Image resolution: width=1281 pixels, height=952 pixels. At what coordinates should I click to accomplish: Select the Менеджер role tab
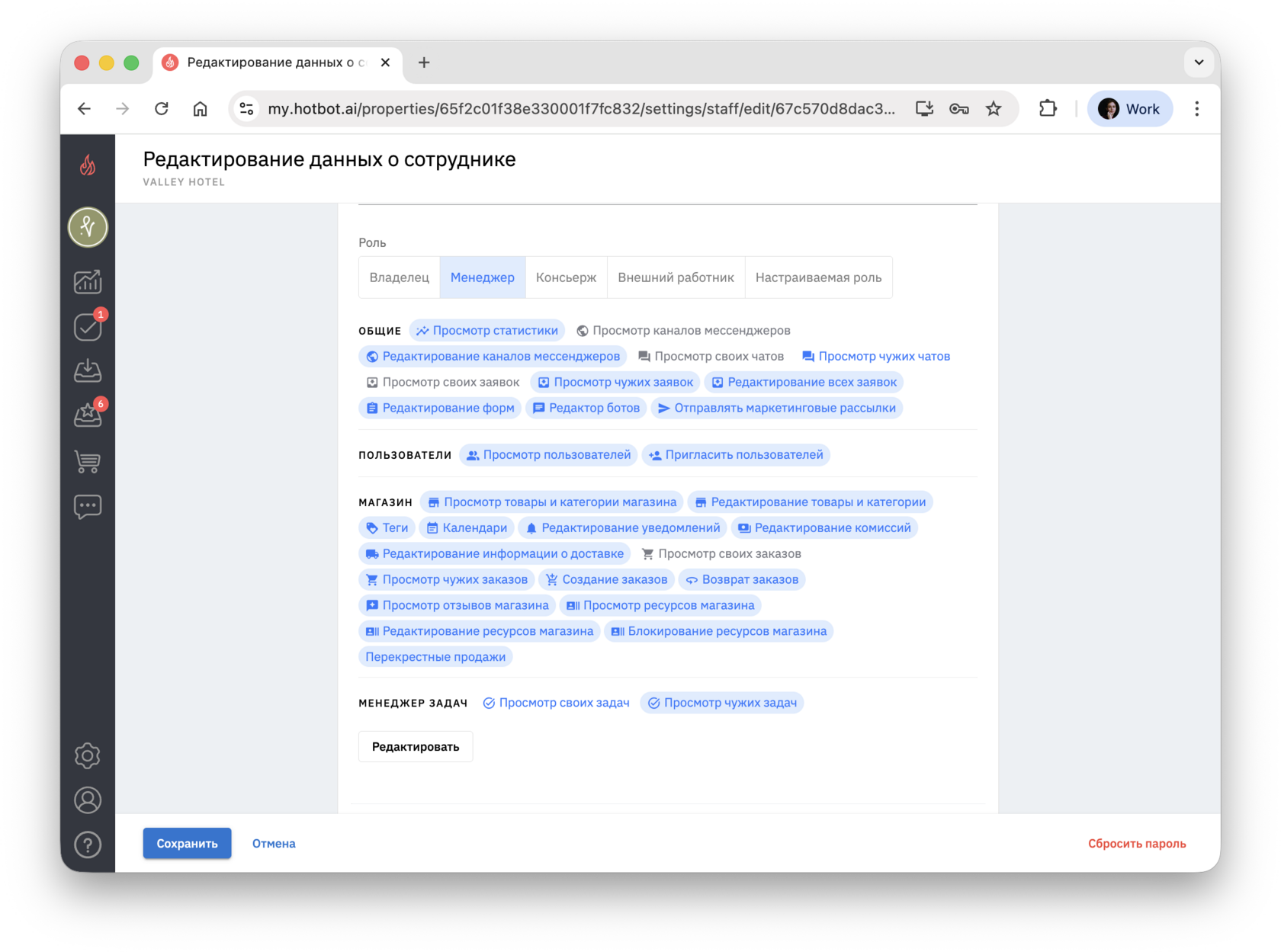483,277
